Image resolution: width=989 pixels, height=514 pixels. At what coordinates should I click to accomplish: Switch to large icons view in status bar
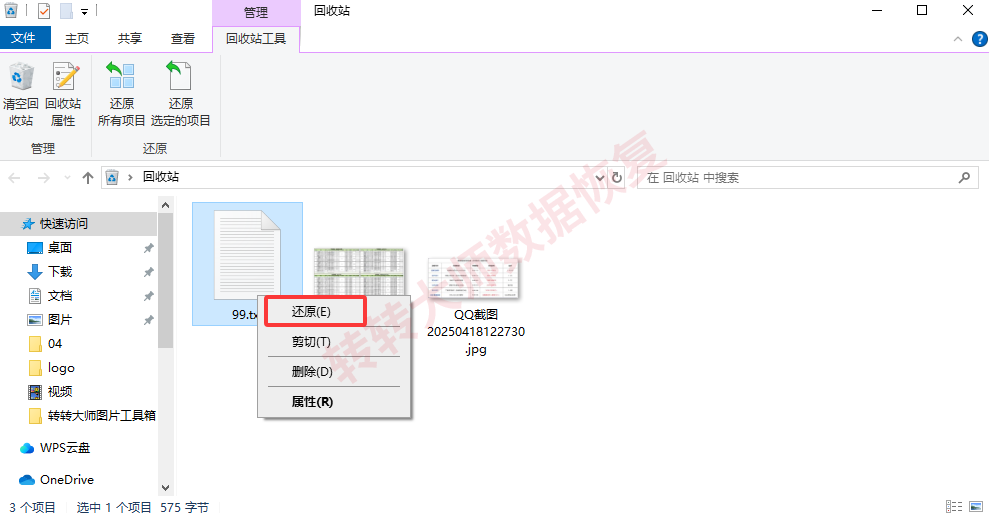click(976, 506)
